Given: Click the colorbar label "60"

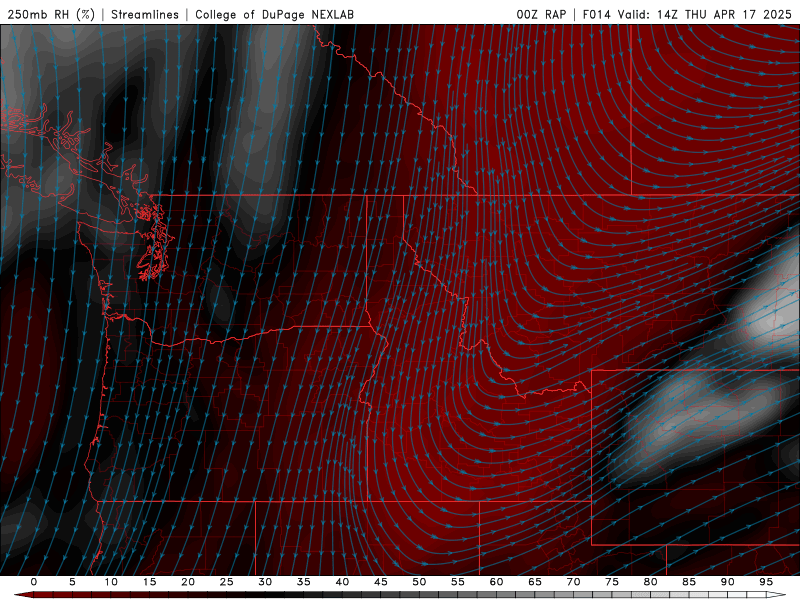Looking at the screenshot, I should point(496,582).
